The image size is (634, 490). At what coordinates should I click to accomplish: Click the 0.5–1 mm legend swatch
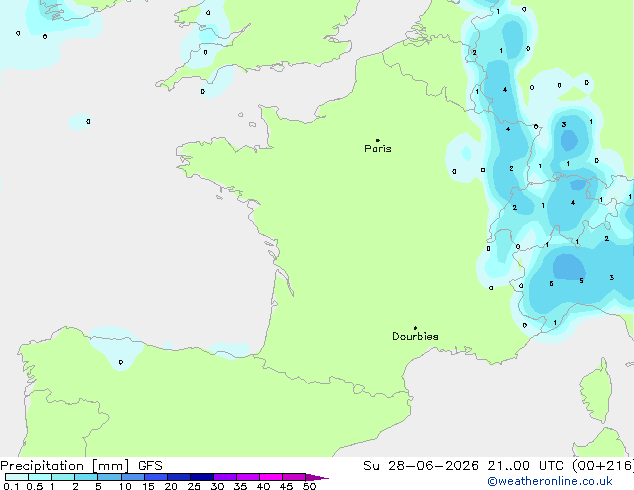coord(40,477)
